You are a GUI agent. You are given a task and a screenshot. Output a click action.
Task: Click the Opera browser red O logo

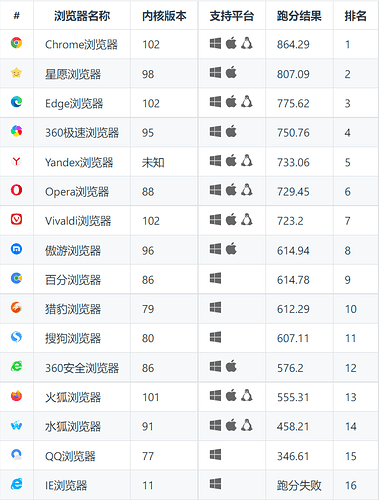click(x=16, y=190)
